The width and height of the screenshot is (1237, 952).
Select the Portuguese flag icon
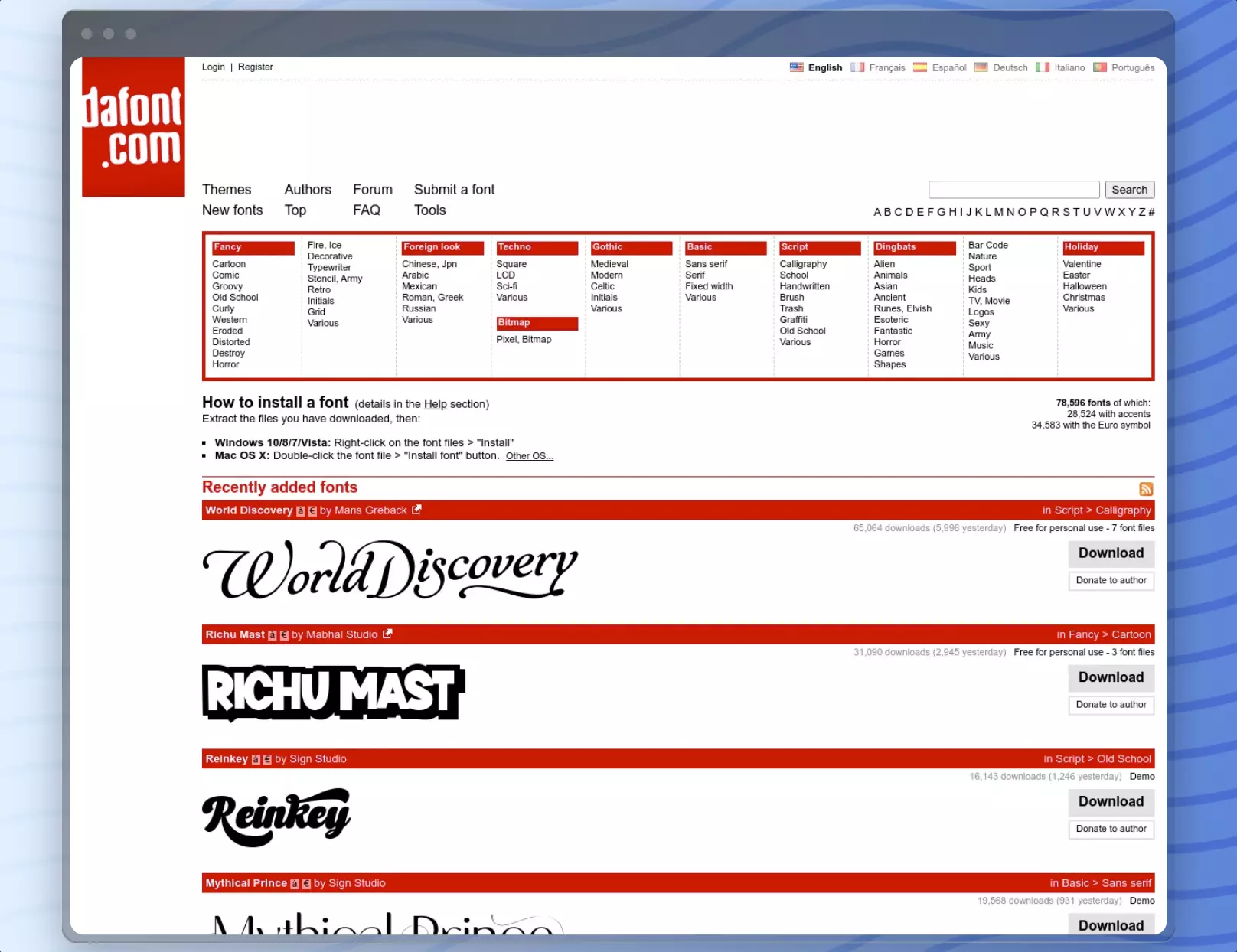pos(1100,67)
